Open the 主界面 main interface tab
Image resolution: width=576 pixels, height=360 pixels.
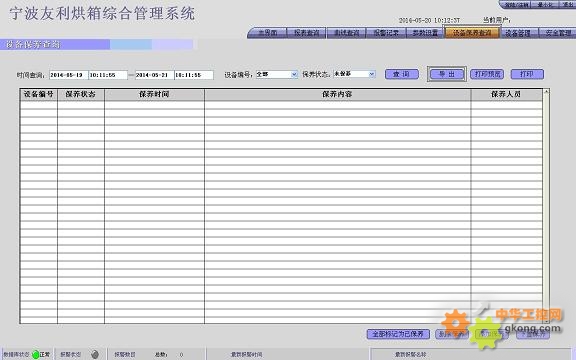click(267, 33)
